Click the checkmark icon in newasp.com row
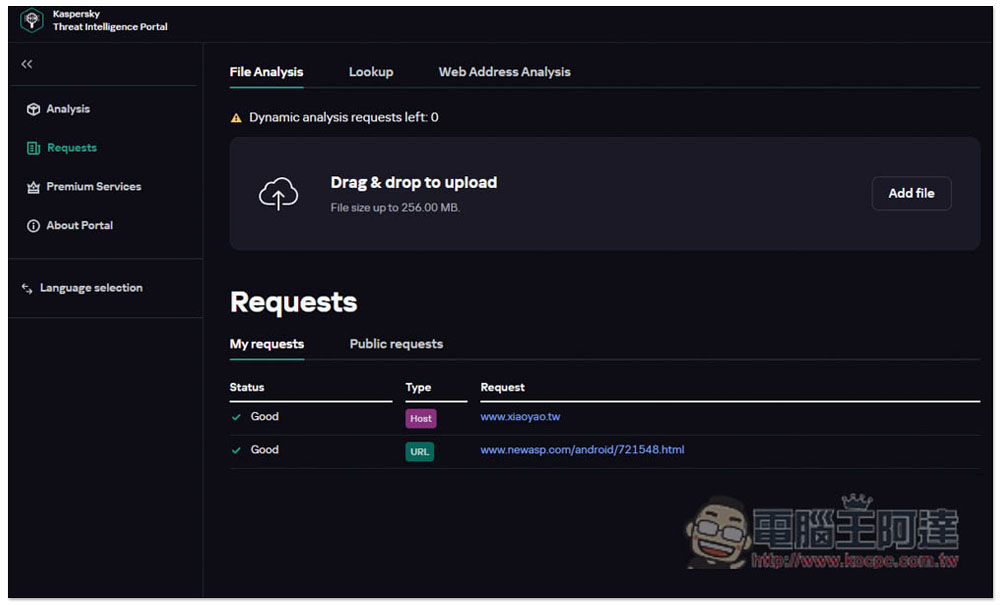The height and width of the screenshot is (605, 1000). click(236, 451)
